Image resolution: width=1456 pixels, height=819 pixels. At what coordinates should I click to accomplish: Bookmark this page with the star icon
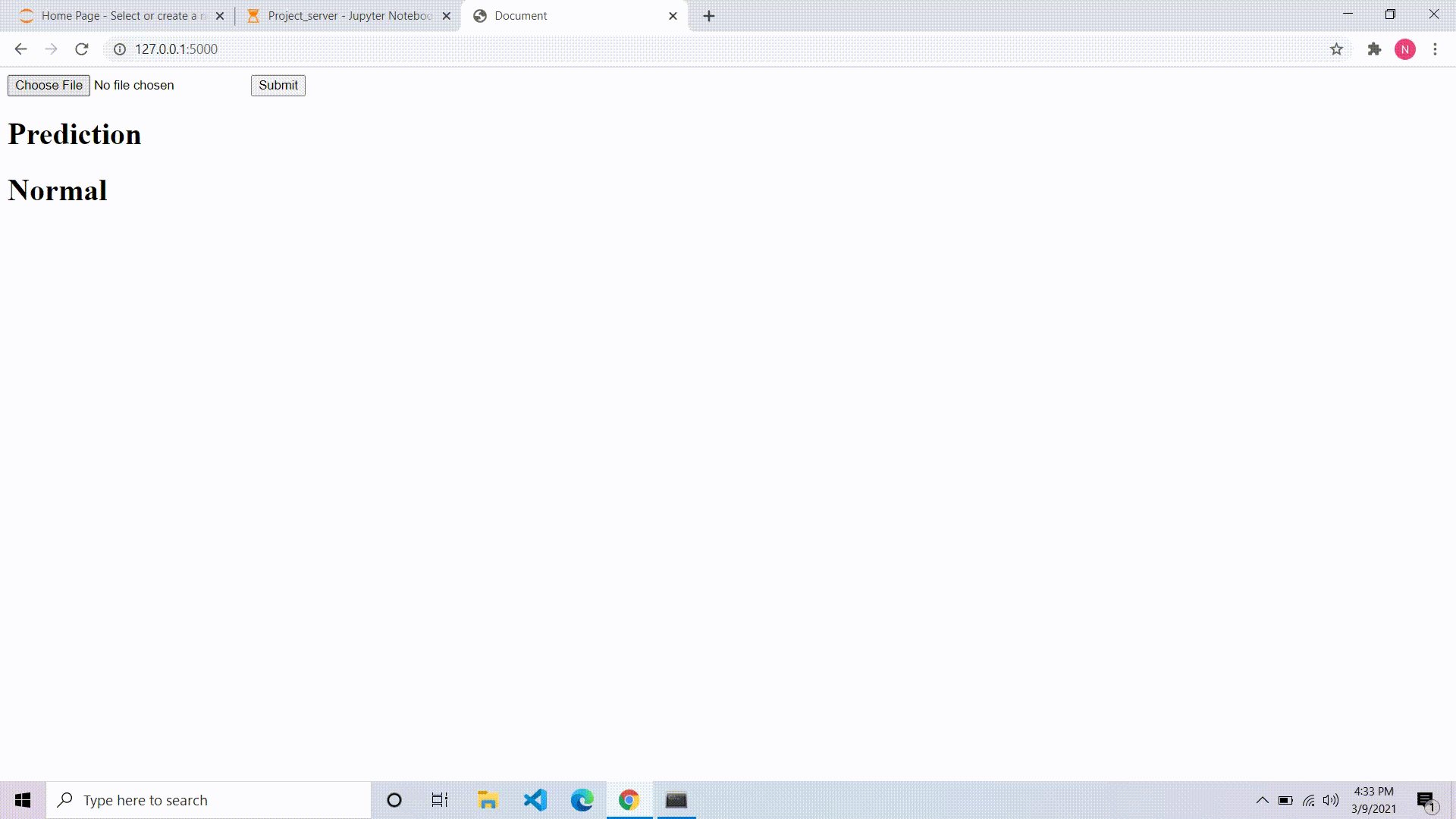[x=1336, y=49]
